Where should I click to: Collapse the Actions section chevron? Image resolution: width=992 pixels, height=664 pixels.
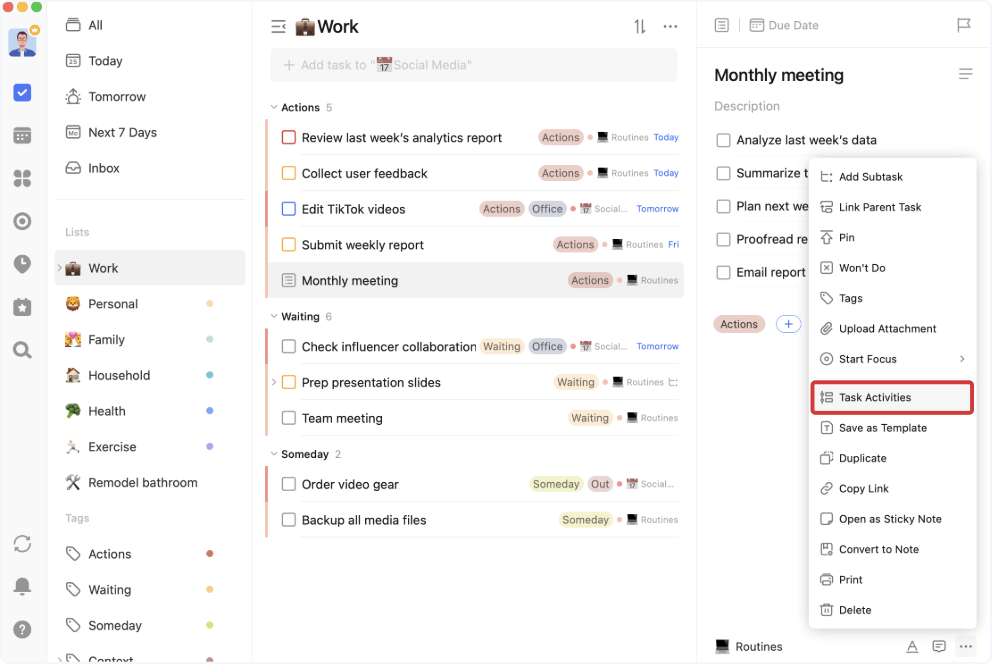273,108
